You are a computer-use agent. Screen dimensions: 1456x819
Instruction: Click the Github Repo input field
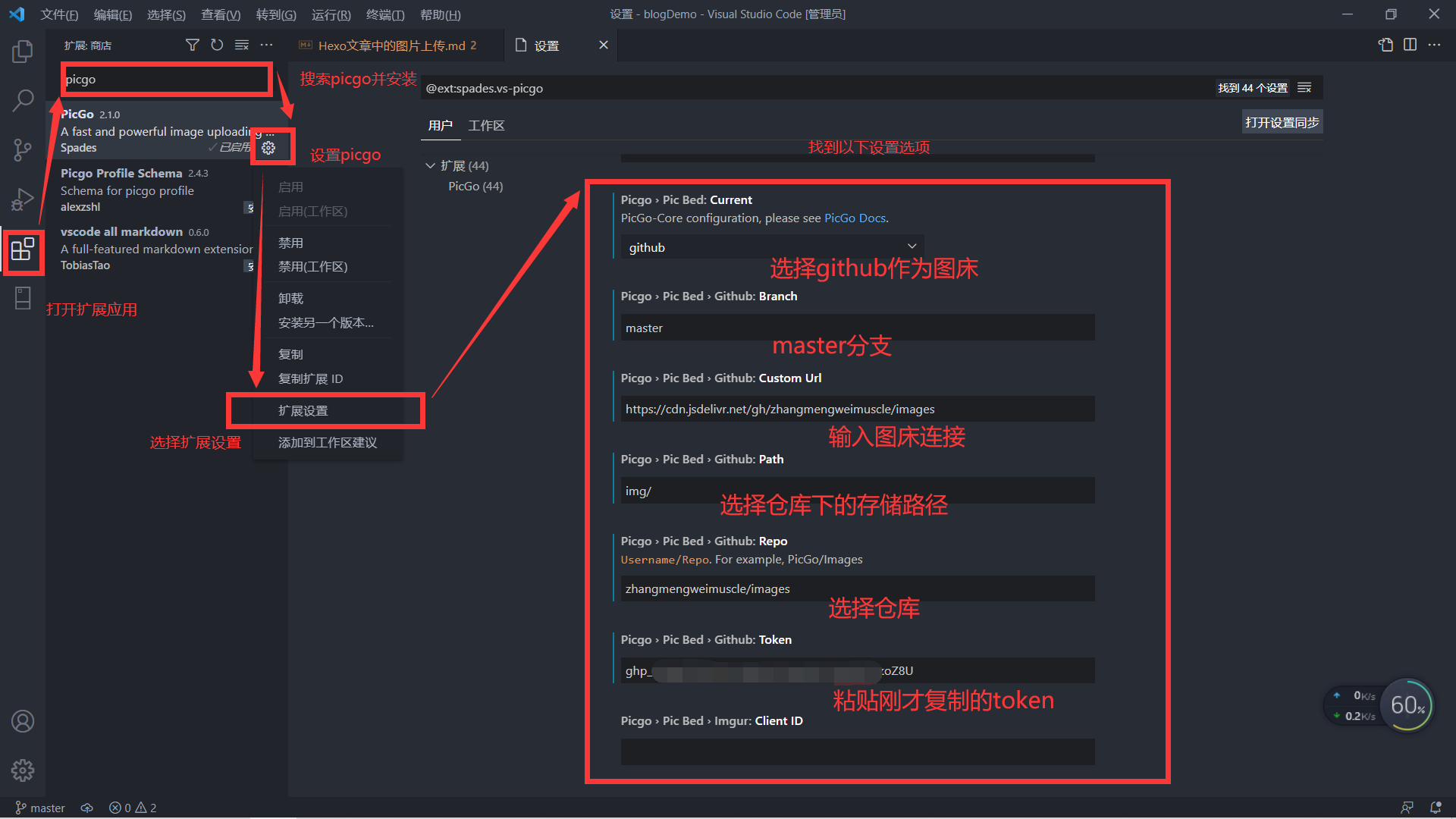pos(858,589)
